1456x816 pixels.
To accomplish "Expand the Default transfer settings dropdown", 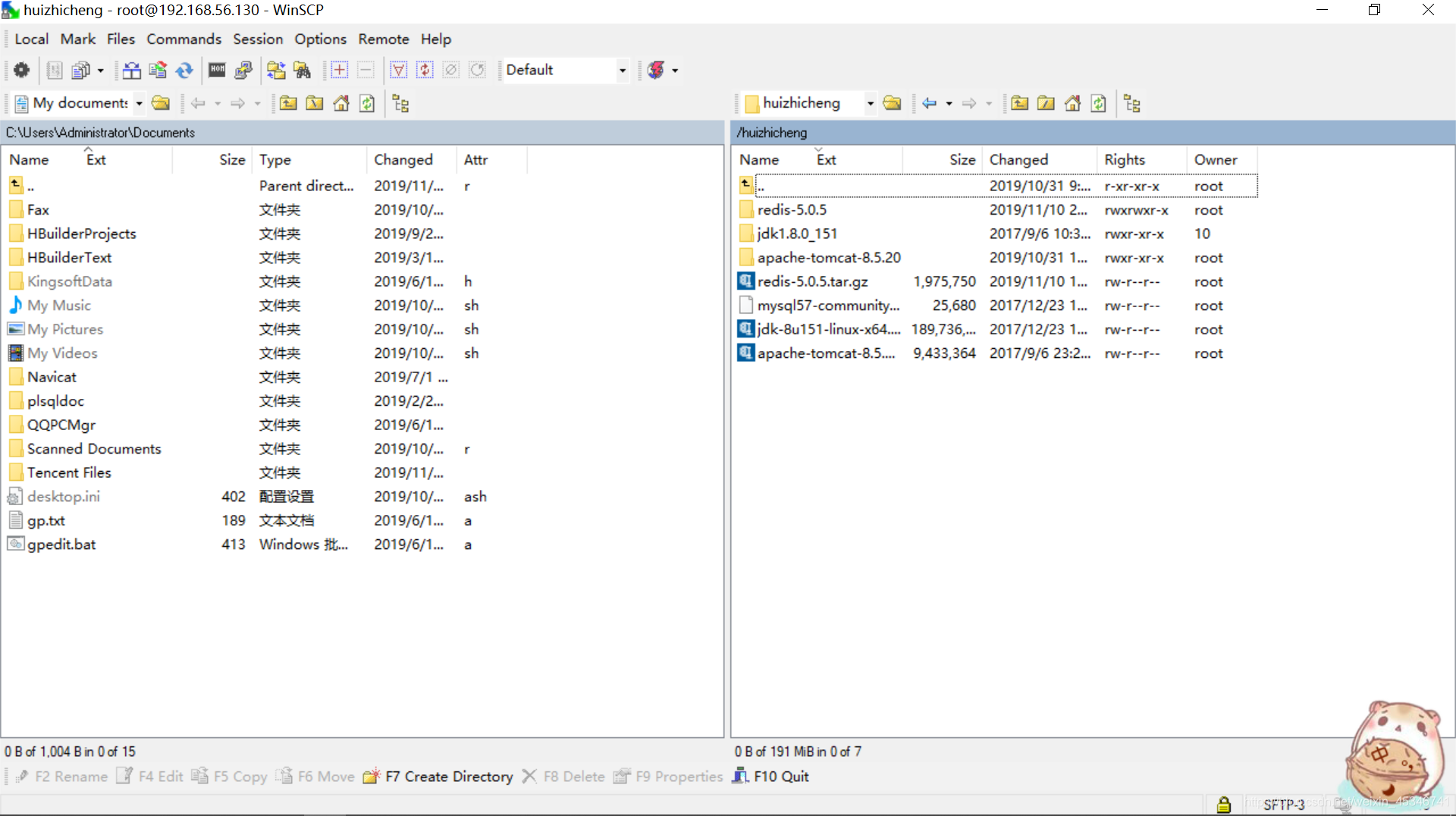I will 622,70.
